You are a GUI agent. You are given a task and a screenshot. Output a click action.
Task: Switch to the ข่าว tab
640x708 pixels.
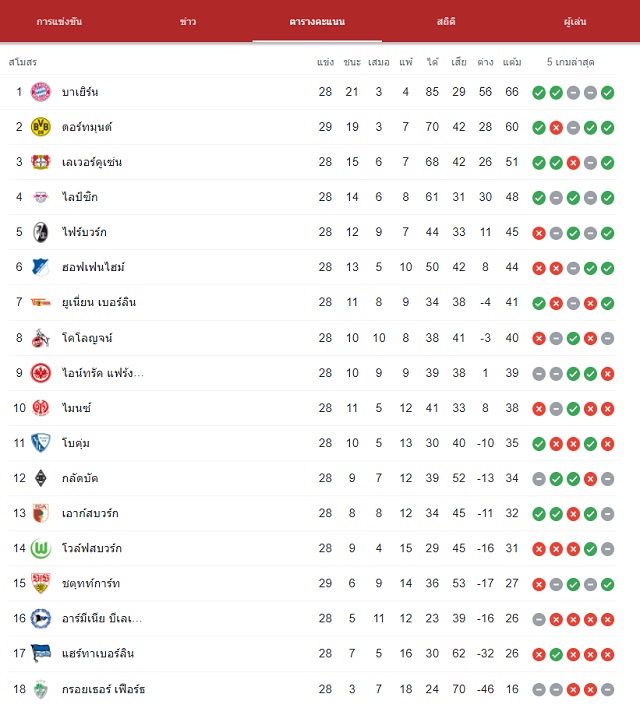pyautogui.click(x=188, y=21)
